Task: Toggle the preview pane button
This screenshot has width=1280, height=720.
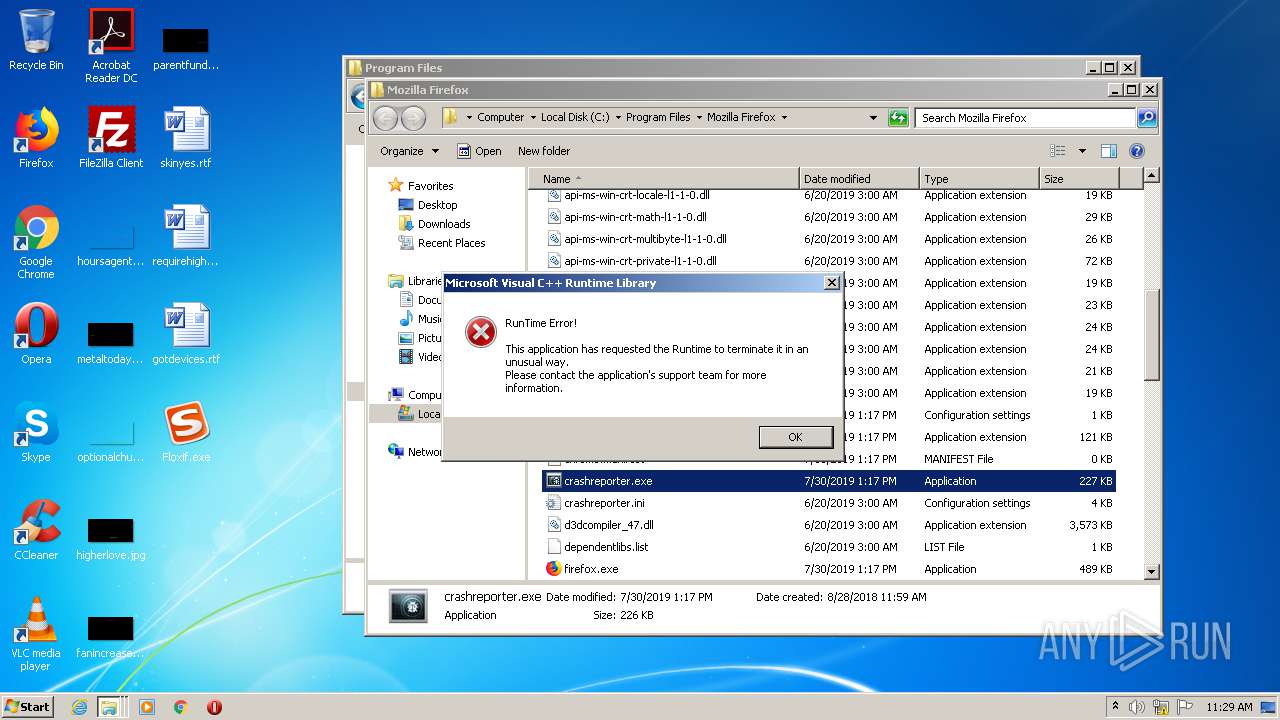Action: click(1108, 151)
